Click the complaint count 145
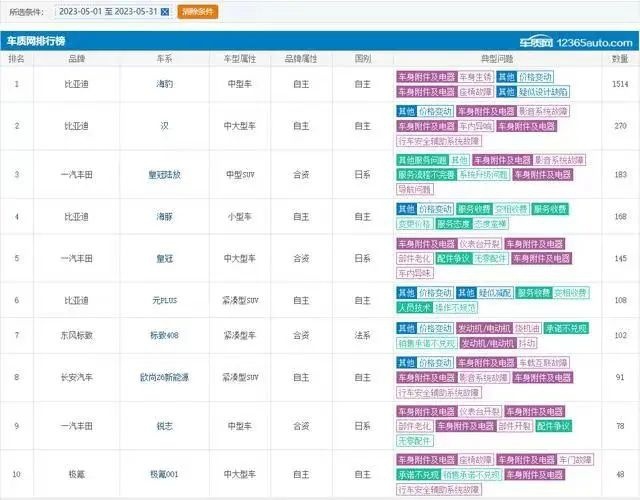Image resolution: width=640 pixels, height=500 pixels. coord(620,258)
